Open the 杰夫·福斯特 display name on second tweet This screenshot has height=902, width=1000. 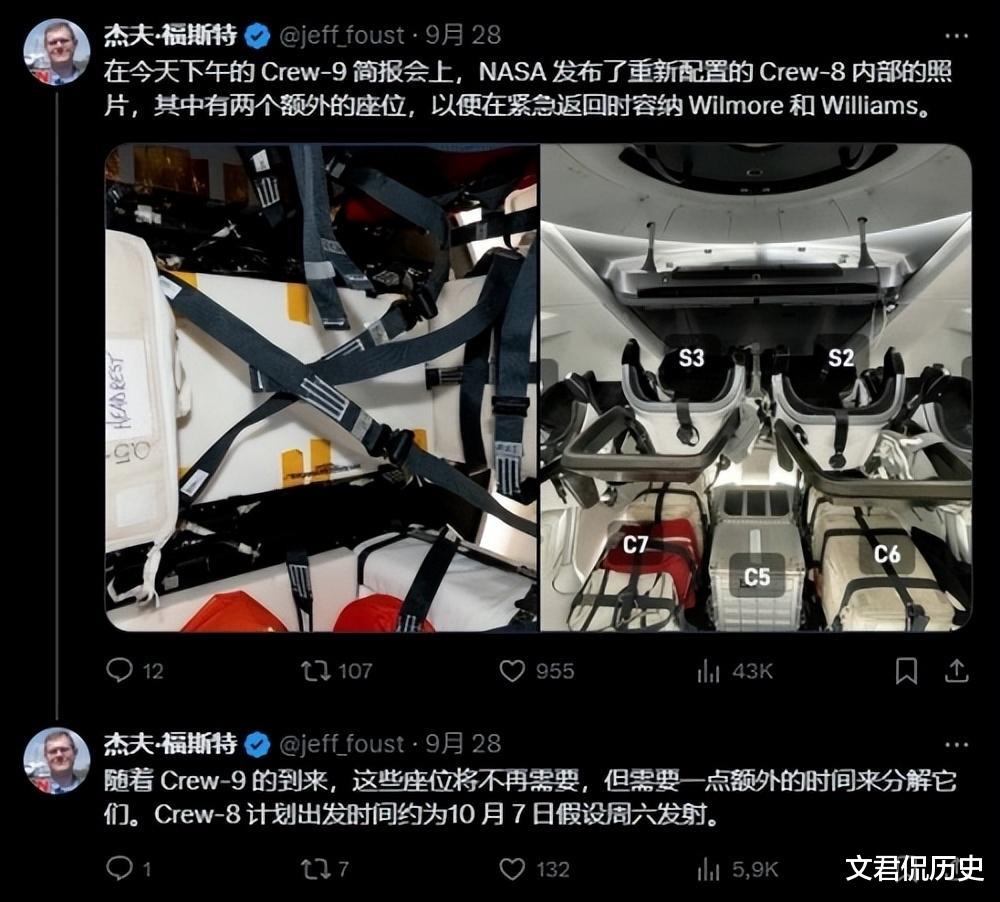click(x=171, y=744)
